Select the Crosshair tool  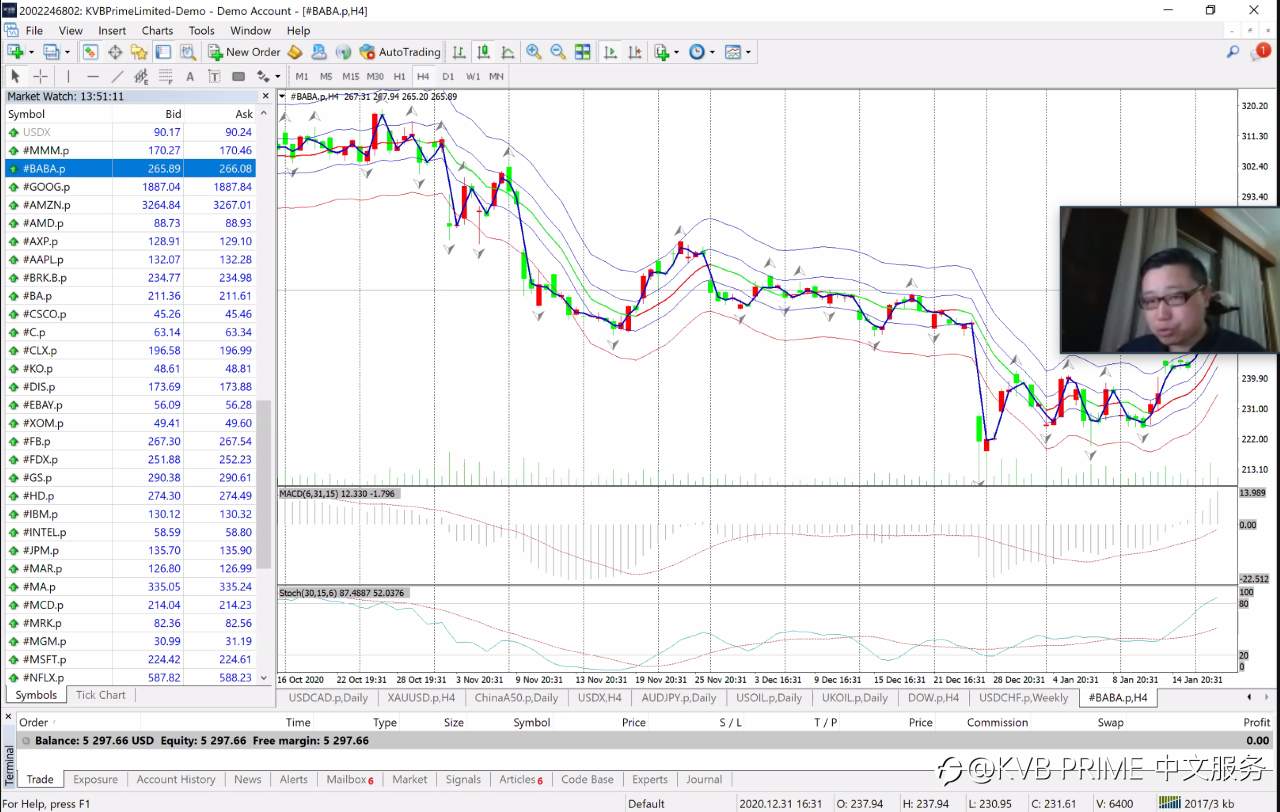click(40, 76)
